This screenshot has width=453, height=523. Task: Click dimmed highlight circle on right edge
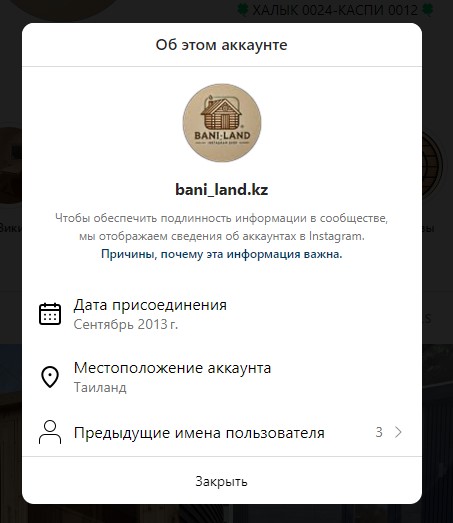click(x=433, y=165)
